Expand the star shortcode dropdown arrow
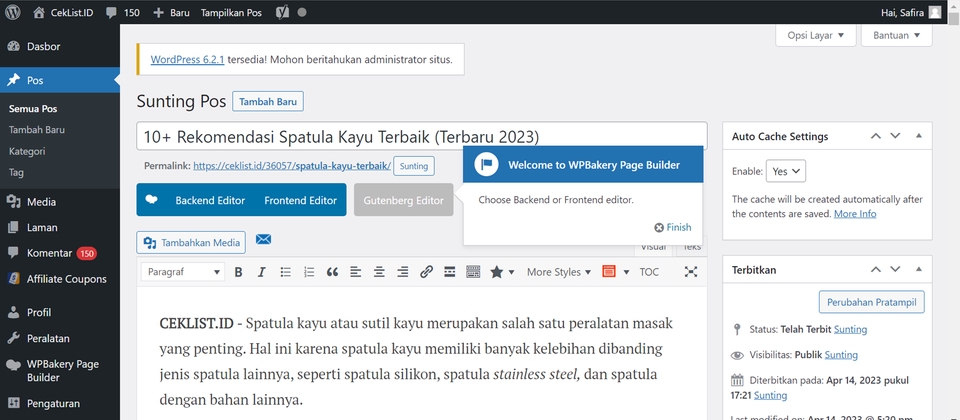 [512, 272]
